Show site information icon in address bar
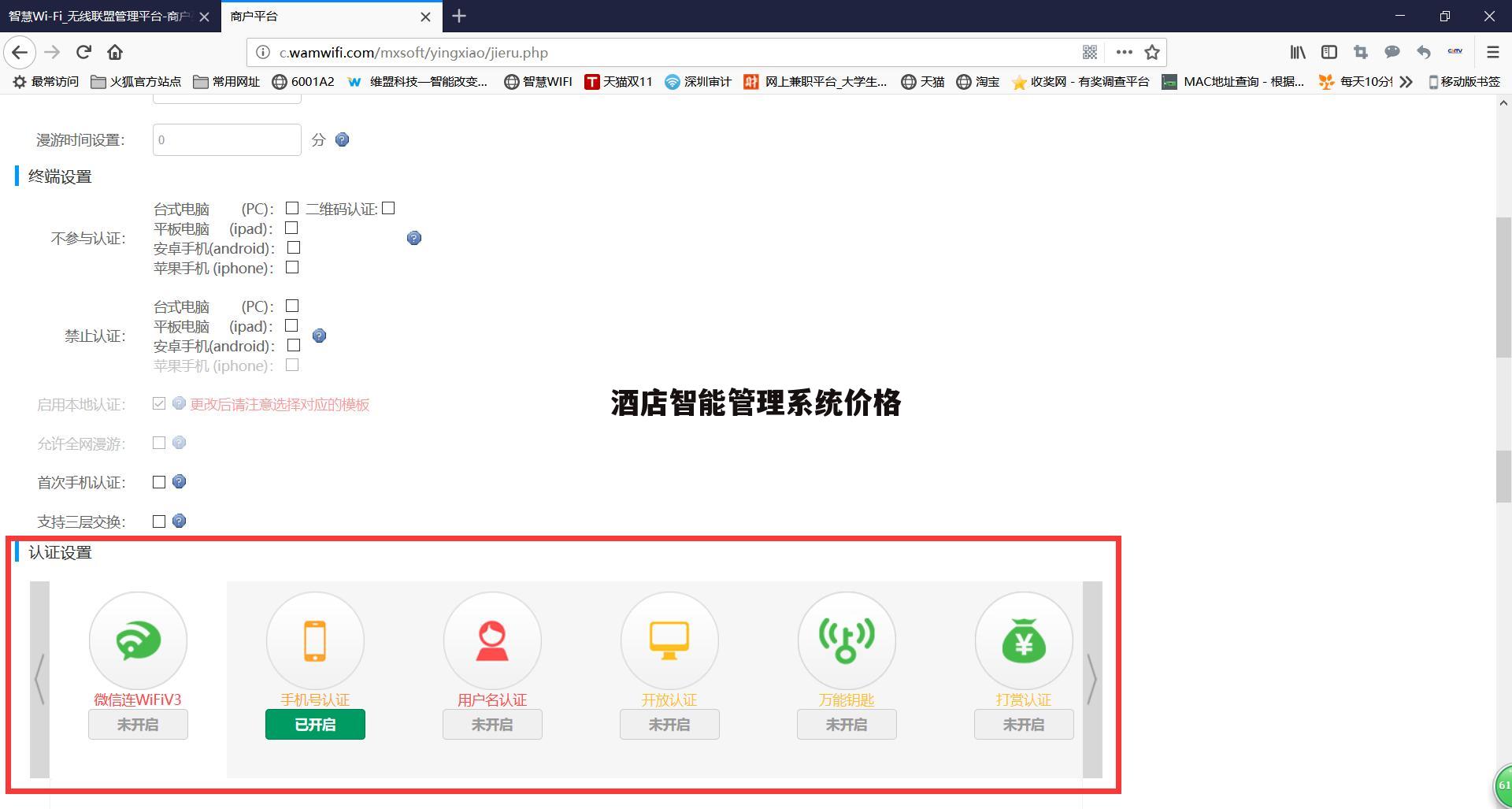Image resolution: width=1512 pixels, height=809 pixels. point(263,53)
